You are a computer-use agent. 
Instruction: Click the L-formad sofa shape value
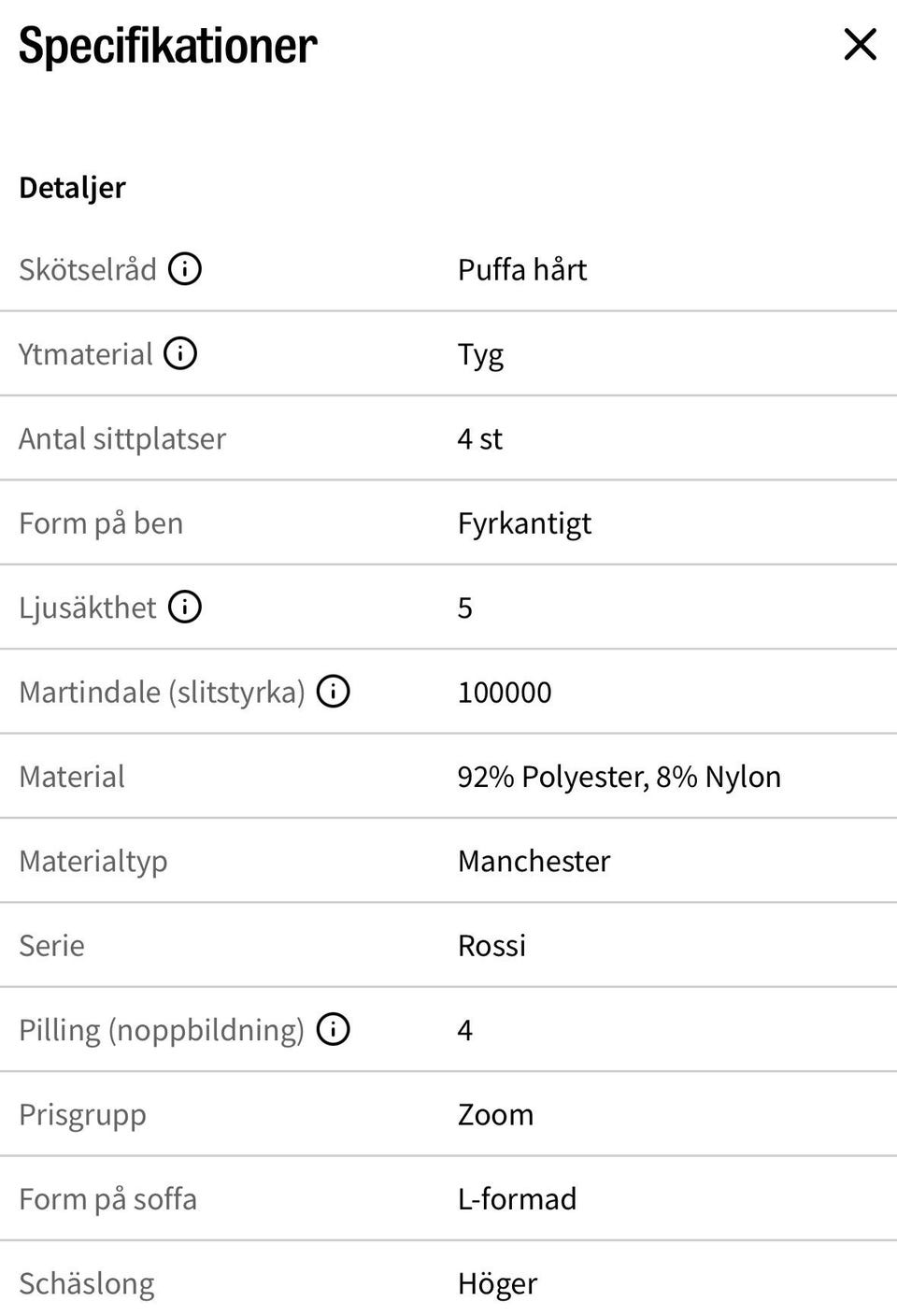tap(517, 1198)
